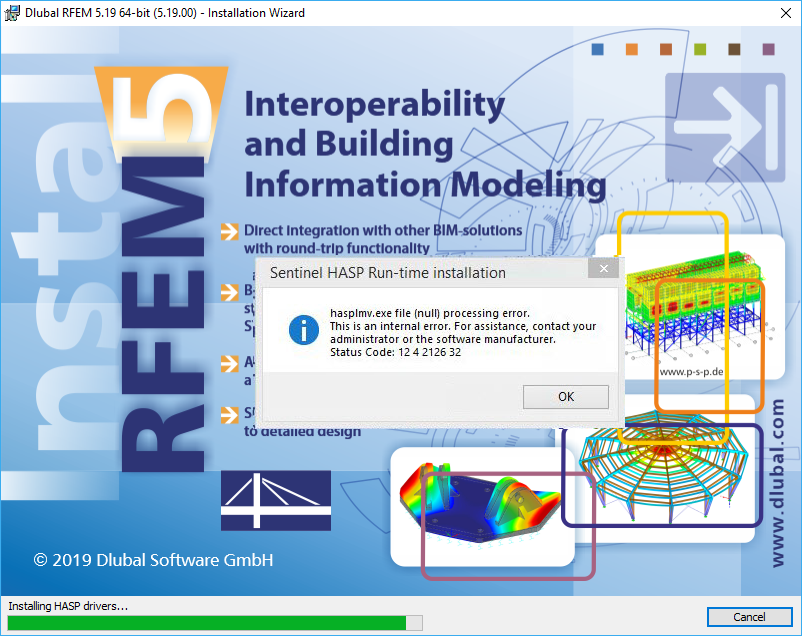Click the 'Status Code: 12 4 2126 32' text

pyautogui.click(x=395, y=352)
